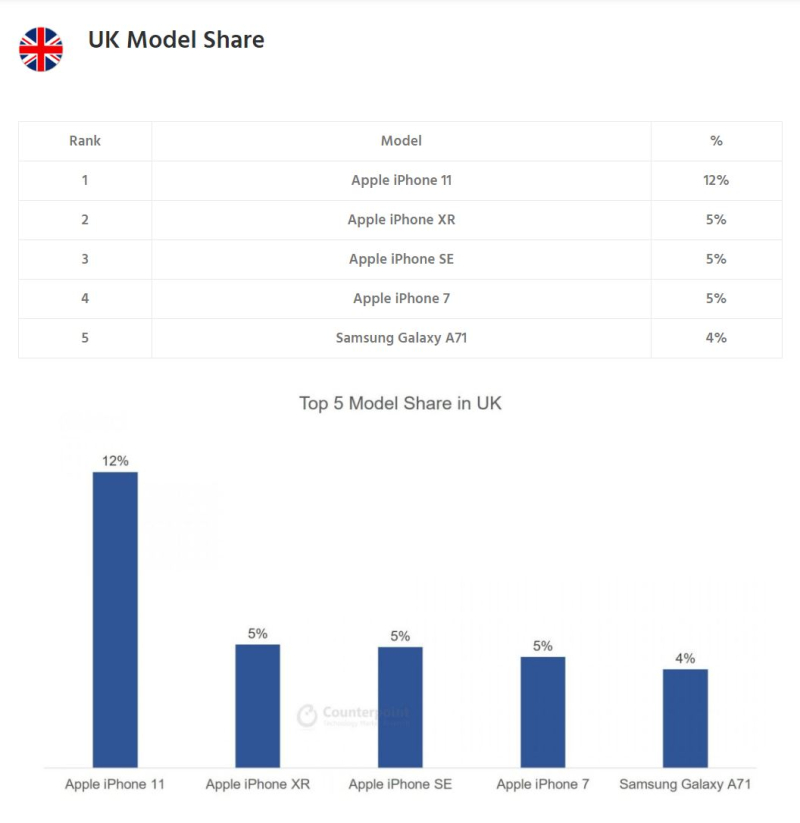Click the 4% cell in the table
The width and height of the screenshot is (800, 823).
[716, 337]
